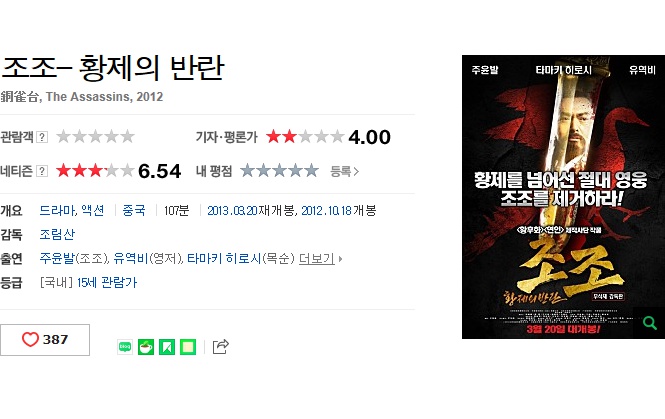Viewport: 665px width, 419px height.
Task: Open the 네티즌 question mark help icon
Action: [42, 171]
